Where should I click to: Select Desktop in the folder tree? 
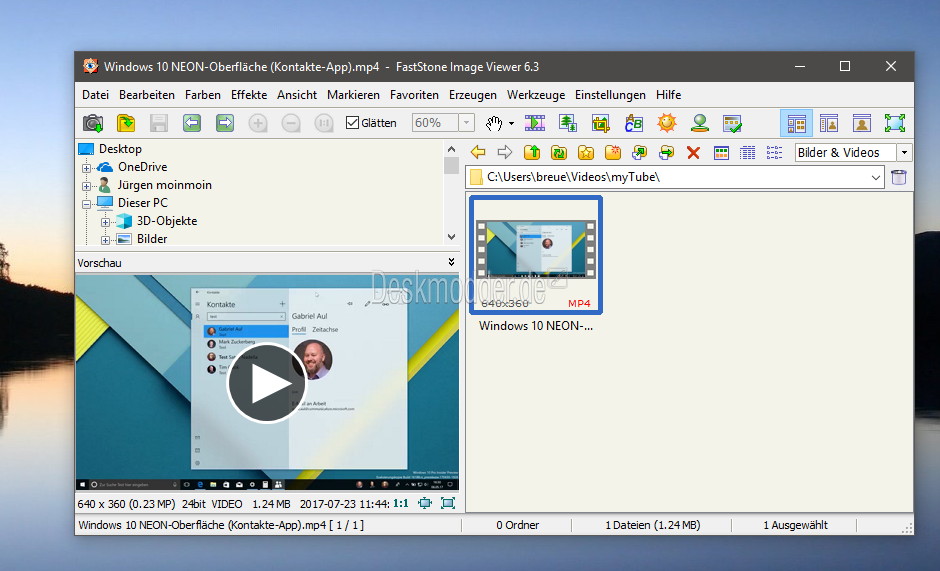coord(120,149)
